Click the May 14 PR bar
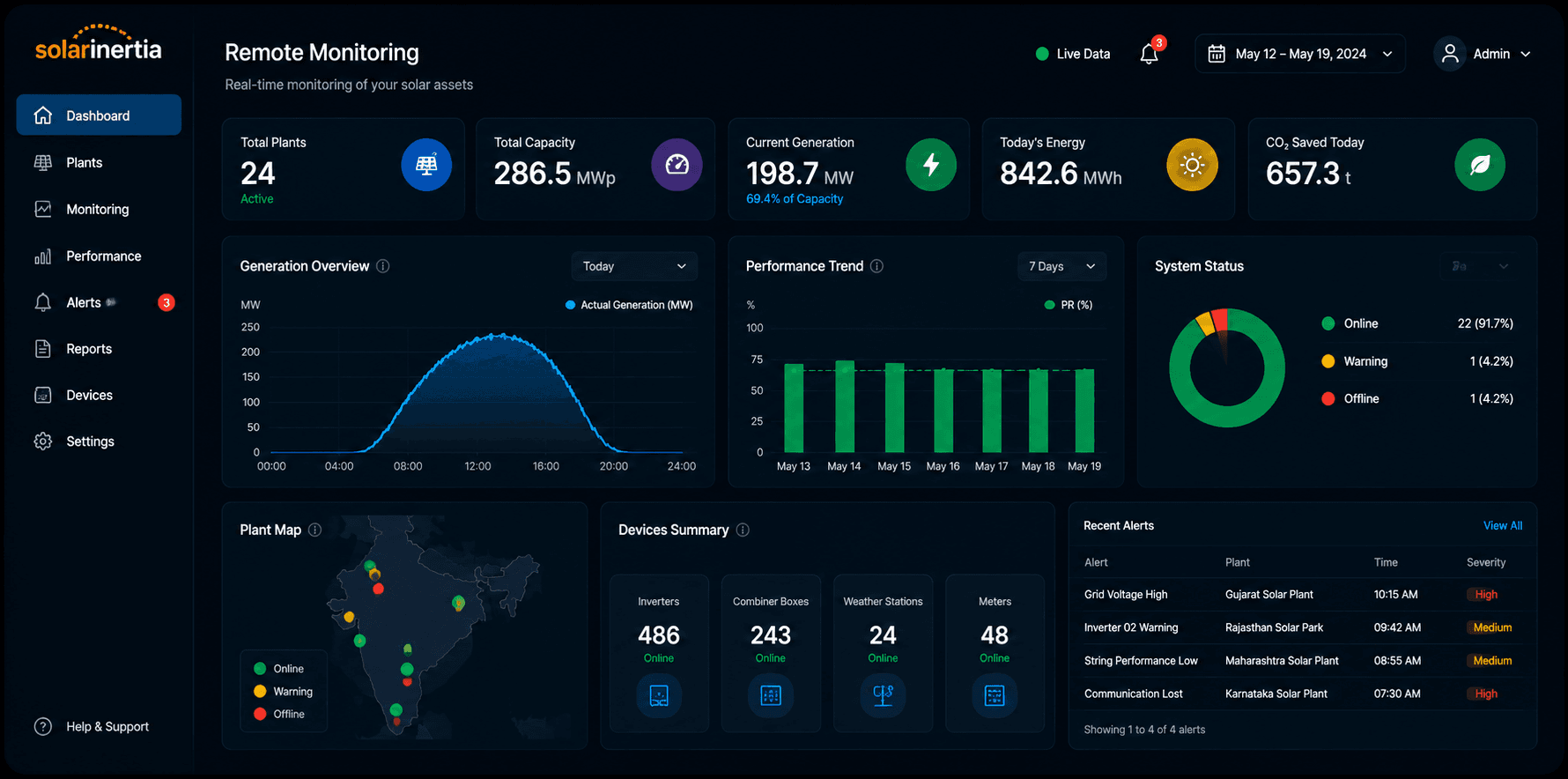 [x=845, y=406]
